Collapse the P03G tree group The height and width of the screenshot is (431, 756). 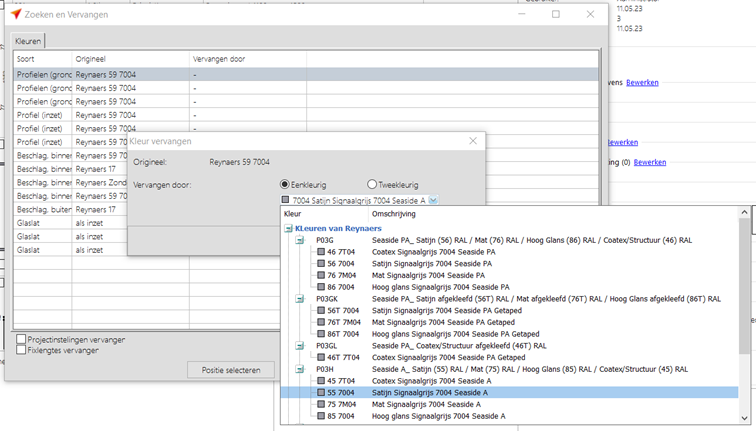click(x=300, y=240)
